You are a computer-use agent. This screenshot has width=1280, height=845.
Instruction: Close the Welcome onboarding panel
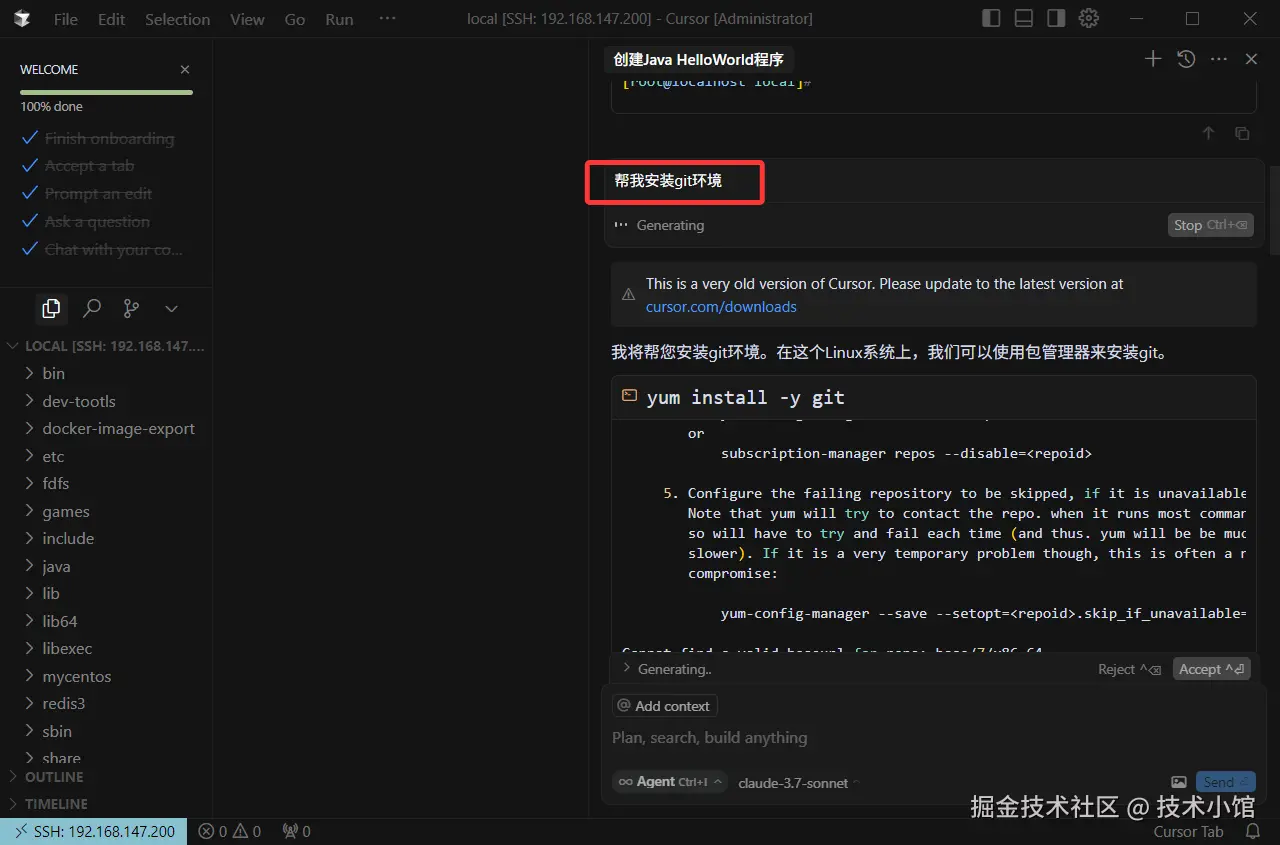(185, 69)
